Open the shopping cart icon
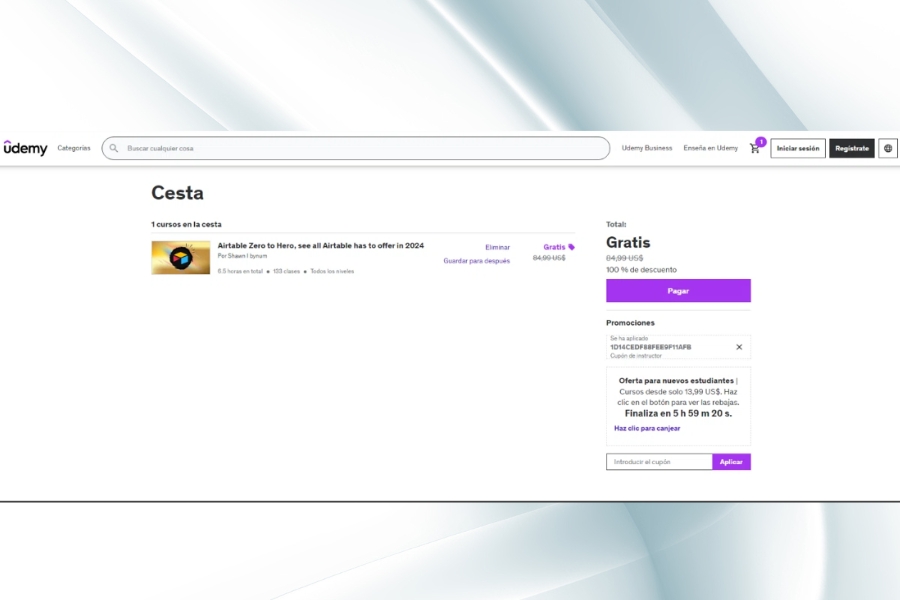The width and height of the screenshot is (900, 600). click(755, 148)
